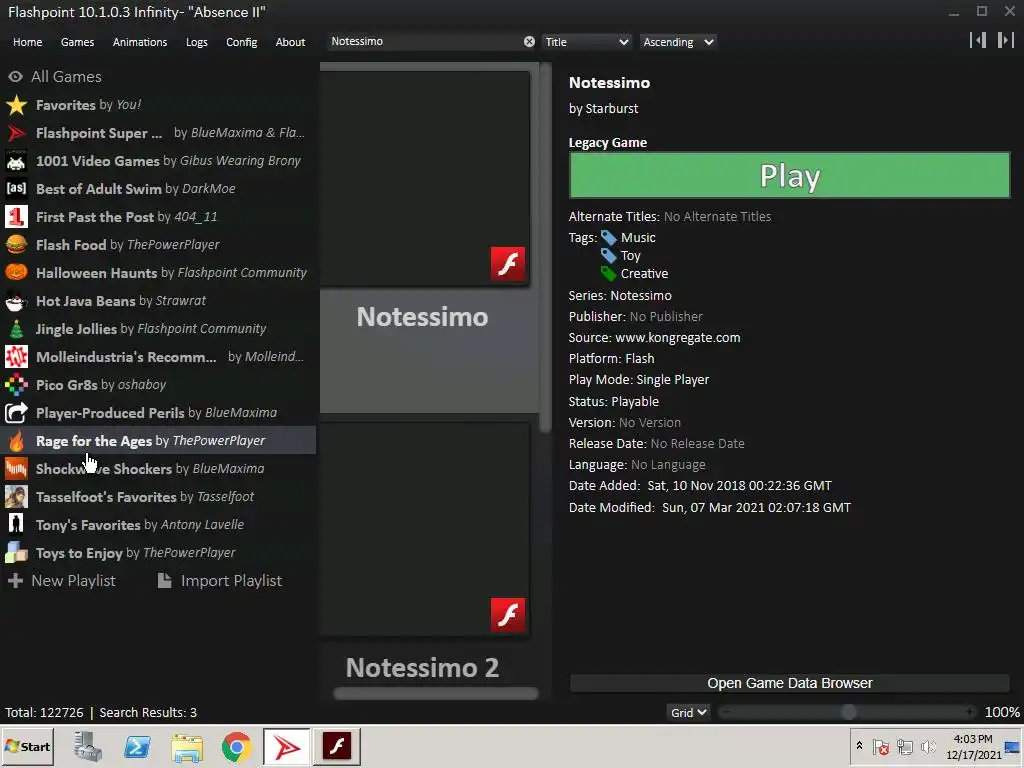1024x768 pixels.
Task: Open Server Manager from the taskbar
Action: 88,746
